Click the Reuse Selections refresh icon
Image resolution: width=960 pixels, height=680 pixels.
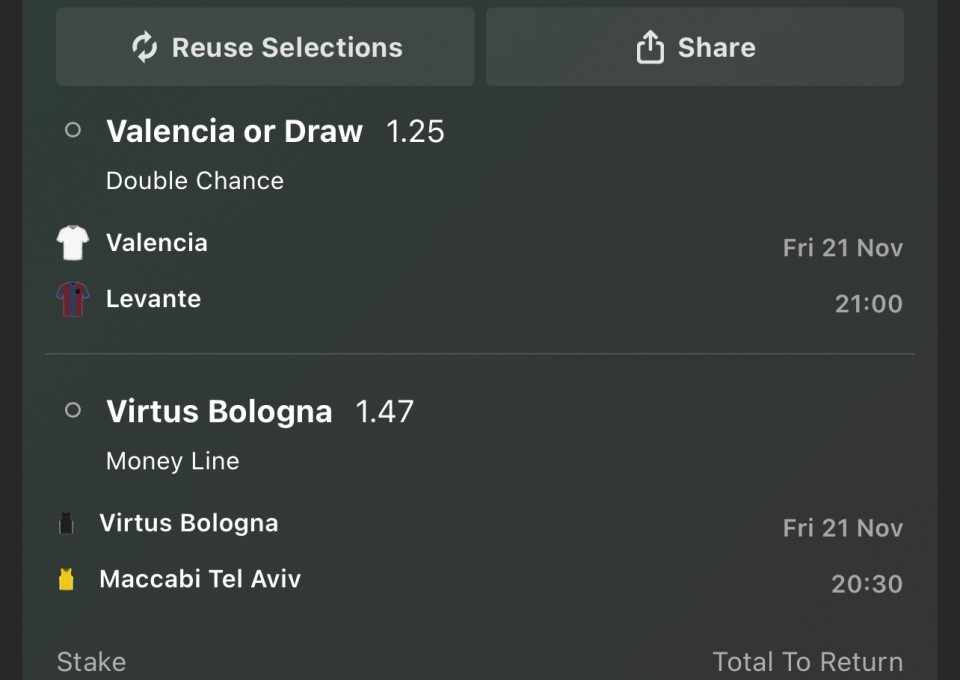tap(145, 47)
